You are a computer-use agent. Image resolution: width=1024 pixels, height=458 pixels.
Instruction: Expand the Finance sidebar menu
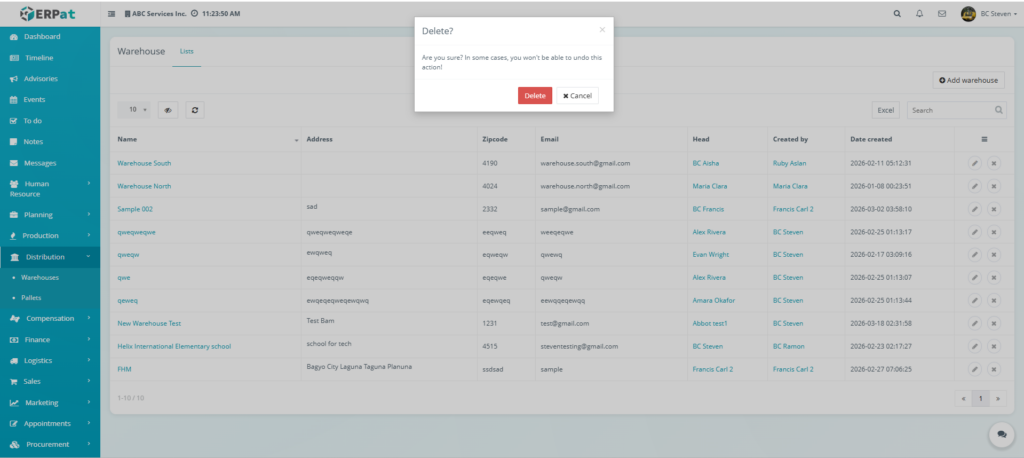click(x=50, y=340)
